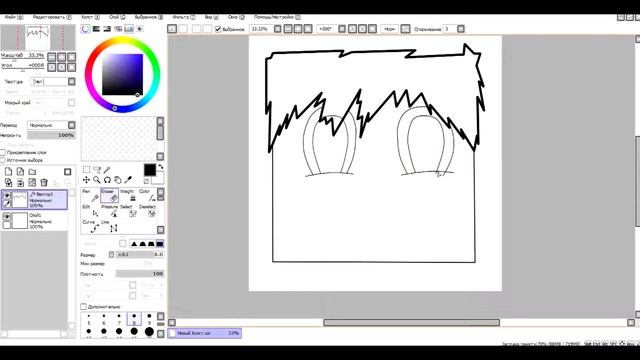This screenshot has height=360, width=640.
Task: Open the Помощь/Настройки menu
Action: pos(277,17)
